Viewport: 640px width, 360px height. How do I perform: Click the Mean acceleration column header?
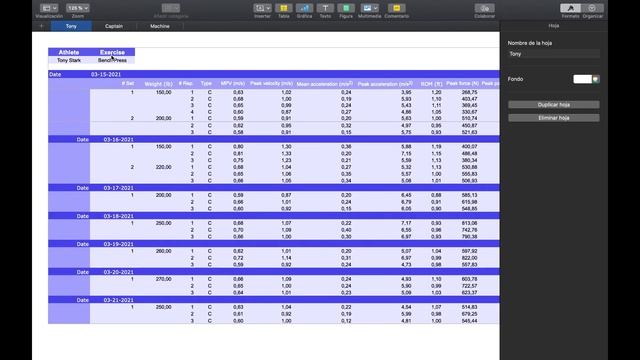pos(324,84)
